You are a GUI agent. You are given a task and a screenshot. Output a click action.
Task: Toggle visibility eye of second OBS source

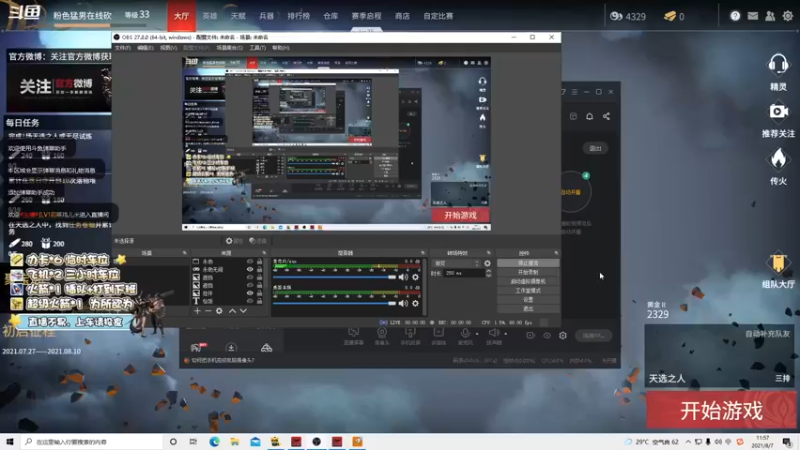click(250, 269)
